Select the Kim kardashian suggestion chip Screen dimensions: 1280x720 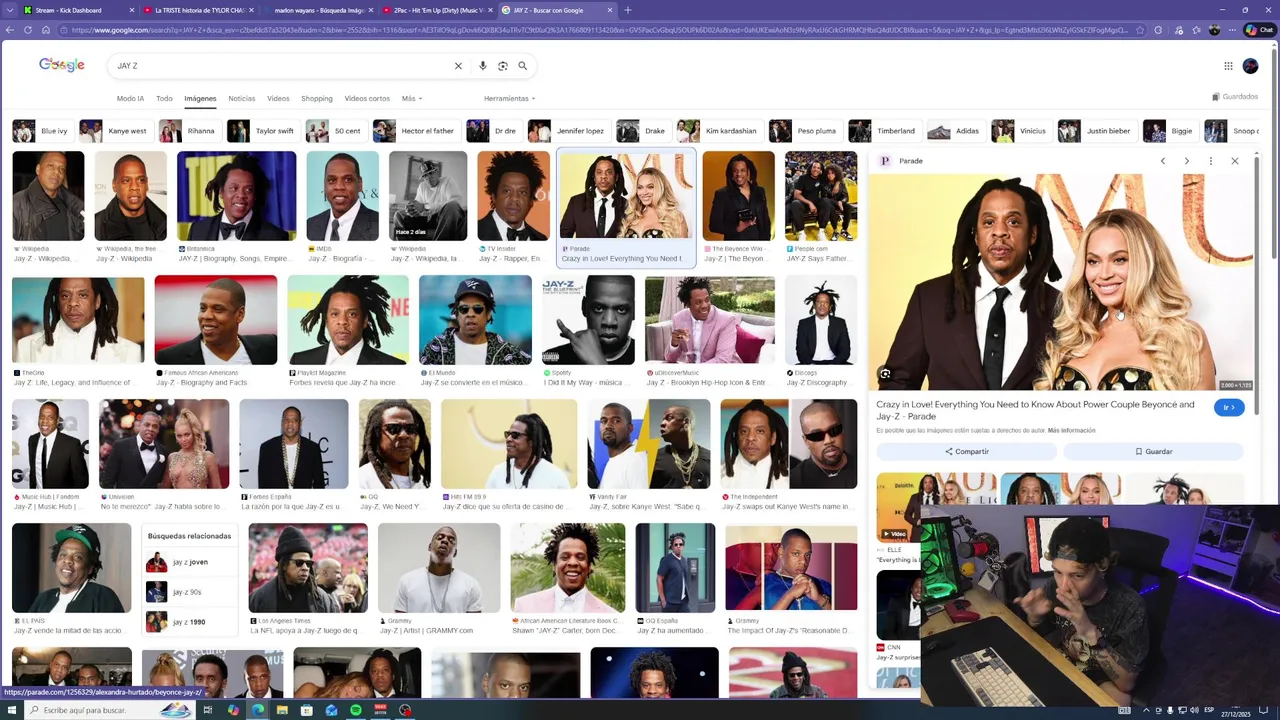pyautogui.click(x=718, y=131)
